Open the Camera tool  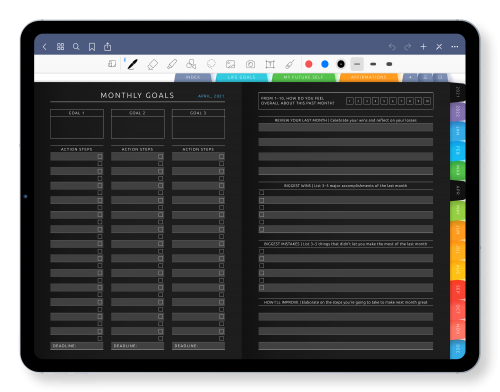tap(250, 64)
